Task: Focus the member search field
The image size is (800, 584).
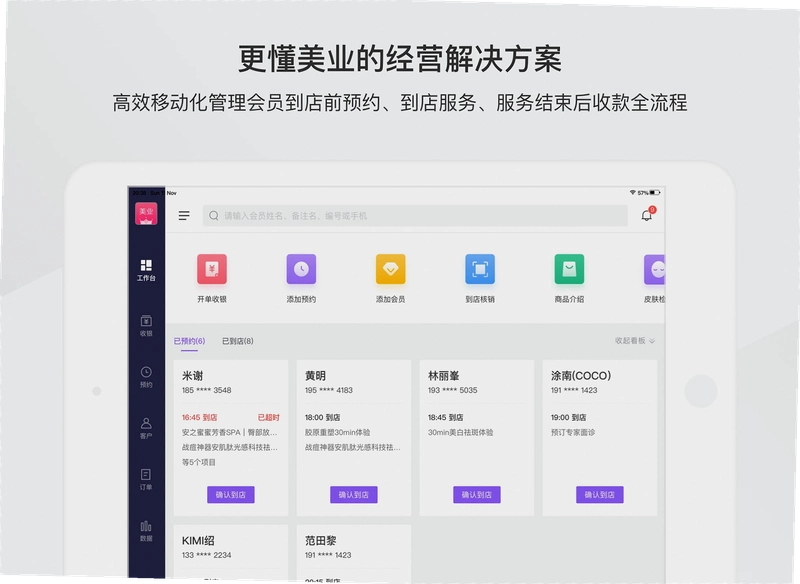Action: tap(415, 216)
